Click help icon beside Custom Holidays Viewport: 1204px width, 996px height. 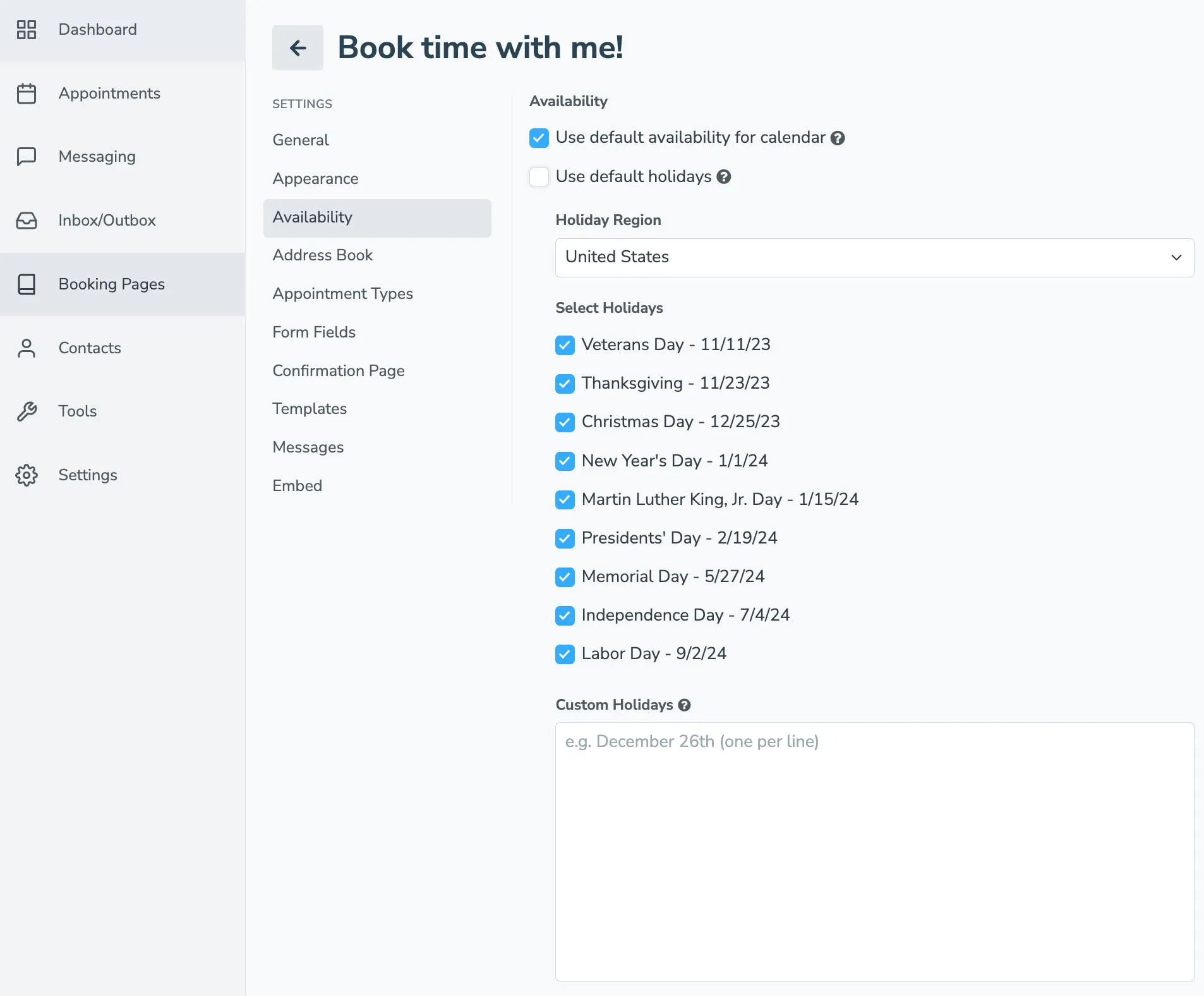pos(684,705)
